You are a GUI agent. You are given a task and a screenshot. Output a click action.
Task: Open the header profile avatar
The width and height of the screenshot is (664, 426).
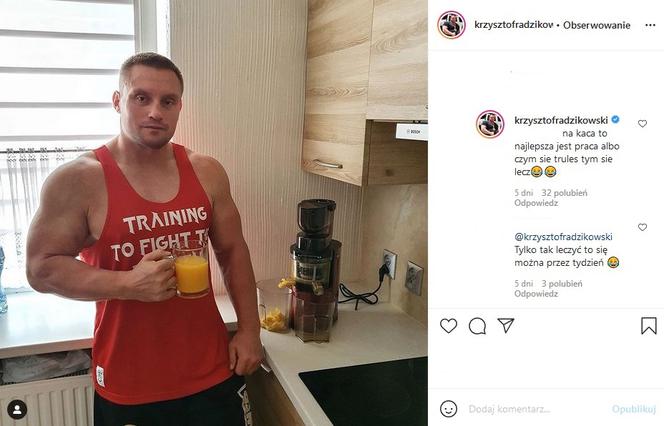pyautogui.click(x=451, y=25)
